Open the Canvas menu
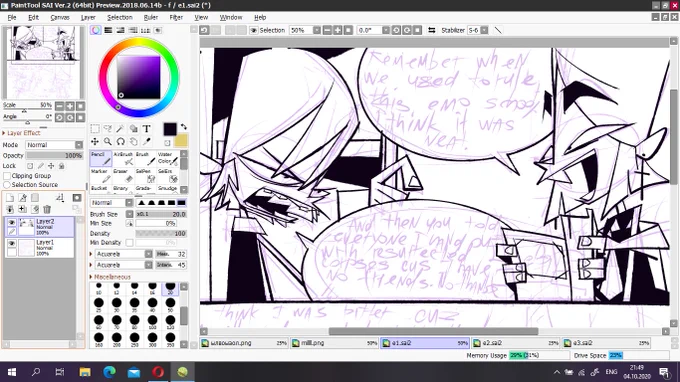Image resolution: width=680 pixels, height=382 pixels. [x=60, y=17]
